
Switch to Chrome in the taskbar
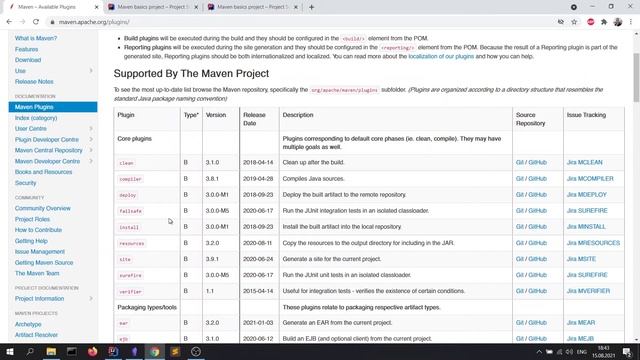pos(155,351)
